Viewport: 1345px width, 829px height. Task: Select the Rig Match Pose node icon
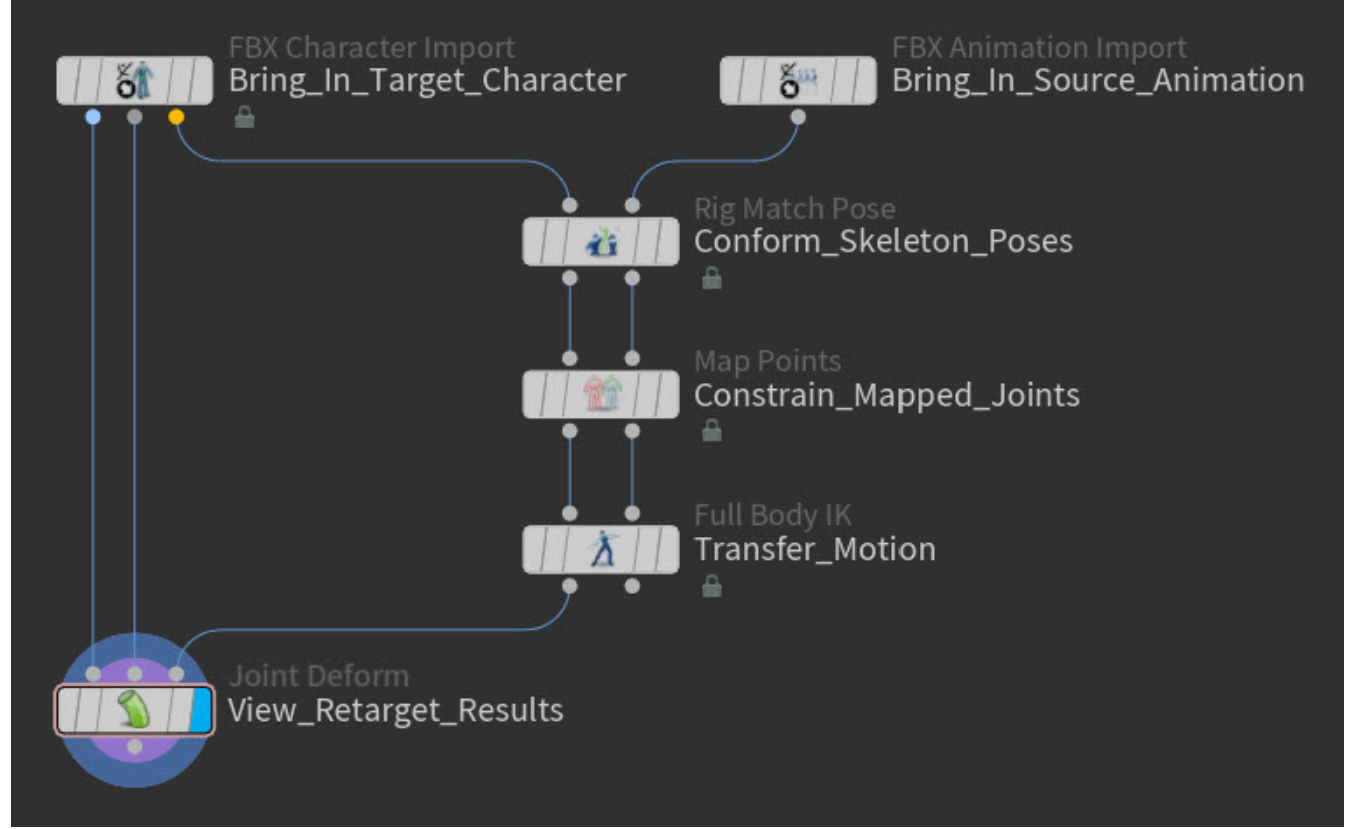[600, 242]
